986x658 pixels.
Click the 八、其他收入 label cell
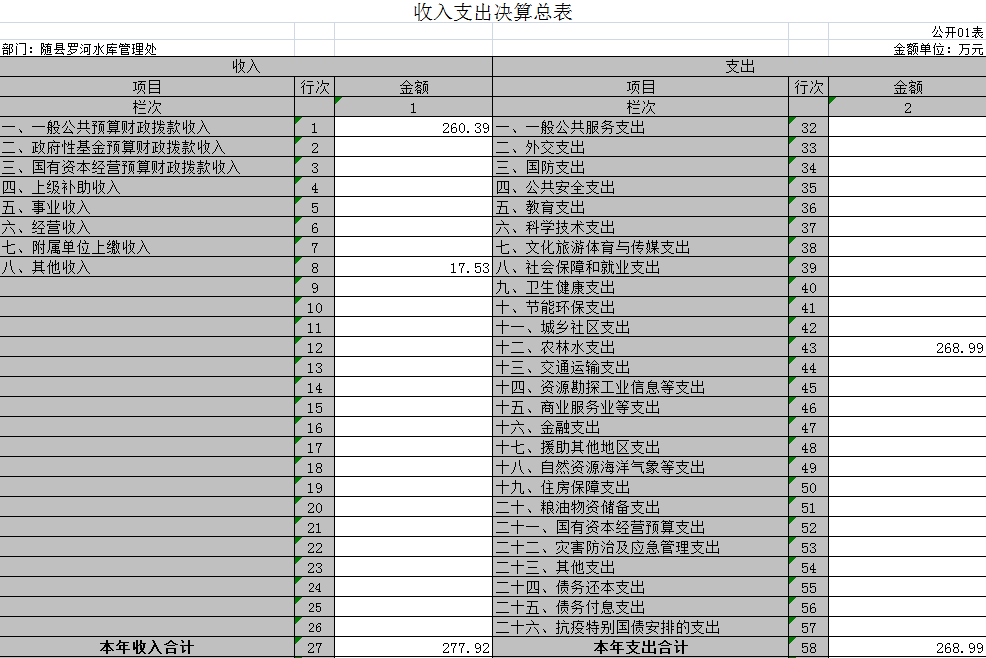[x=147, y=268]
